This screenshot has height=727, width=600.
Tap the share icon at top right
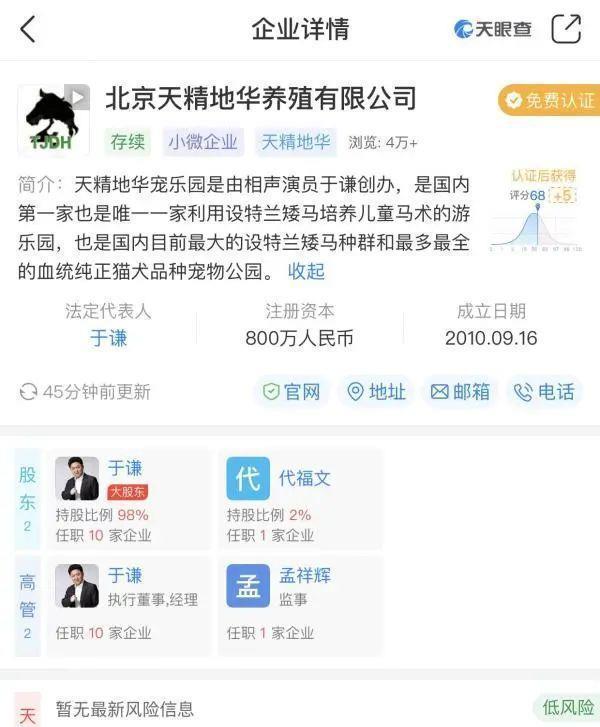click(566, 29)
